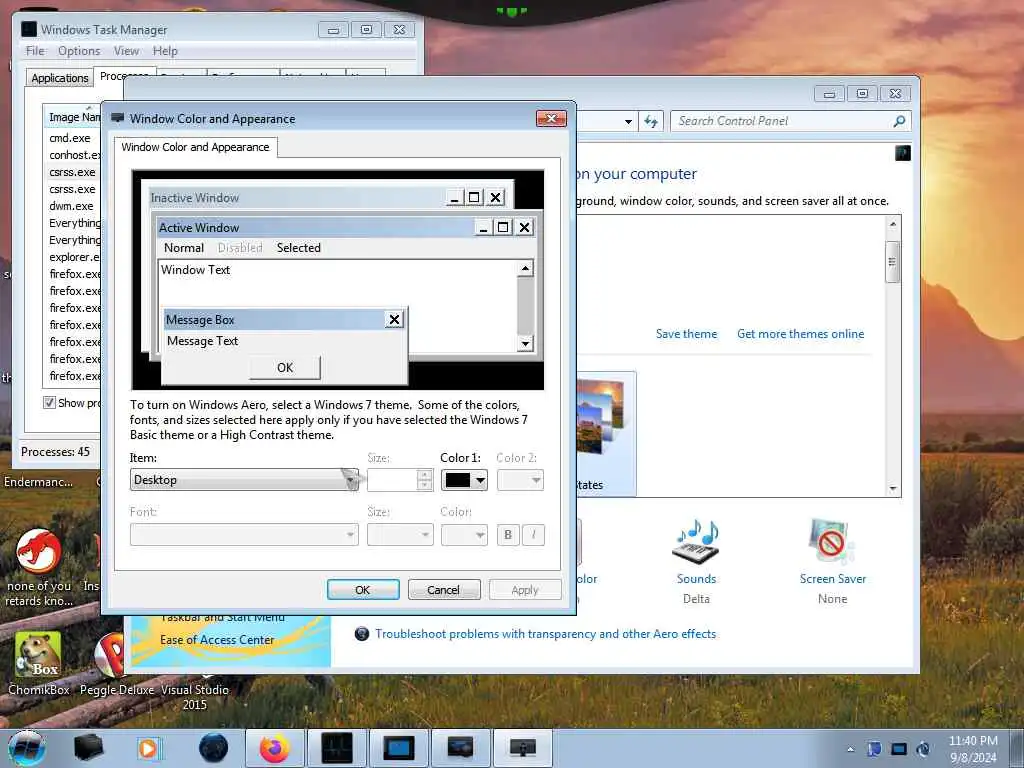Click Cancel in Window Color dialog
The image size is (1024, 768).
tap(443, 590)
